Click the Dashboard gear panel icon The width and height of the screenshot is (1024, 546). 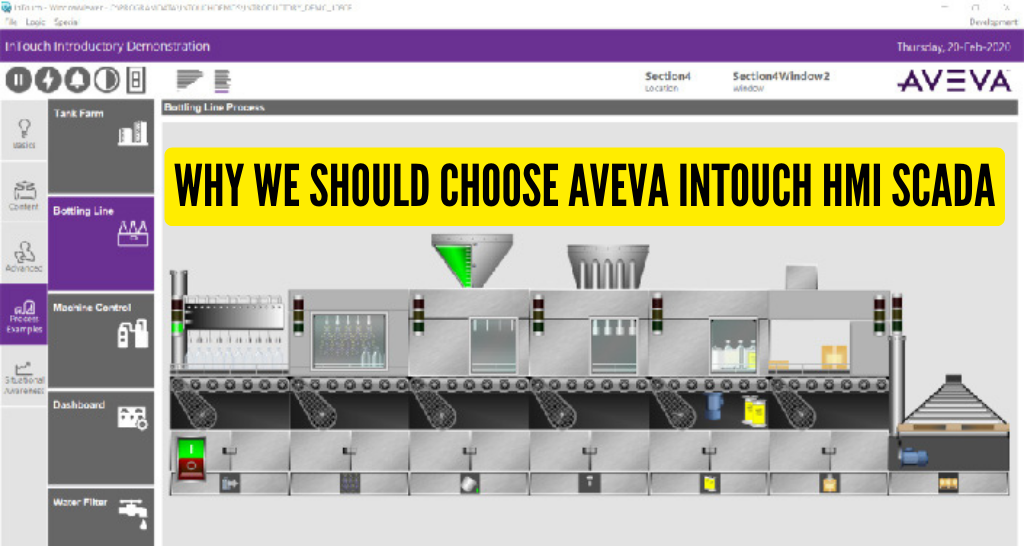133,417
